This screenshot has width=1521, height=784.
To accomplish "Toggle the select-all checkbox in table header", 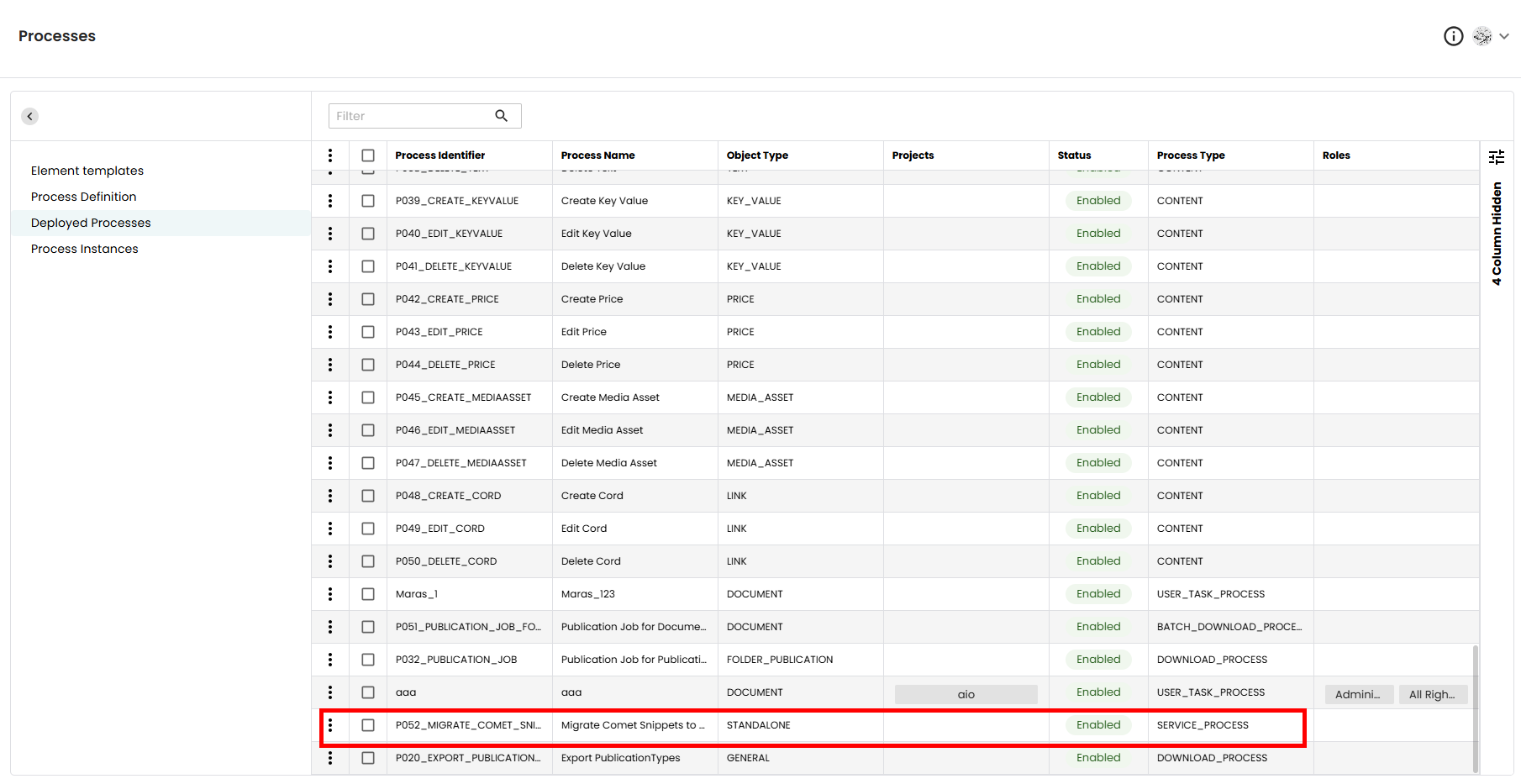I will tap(368, 155).
